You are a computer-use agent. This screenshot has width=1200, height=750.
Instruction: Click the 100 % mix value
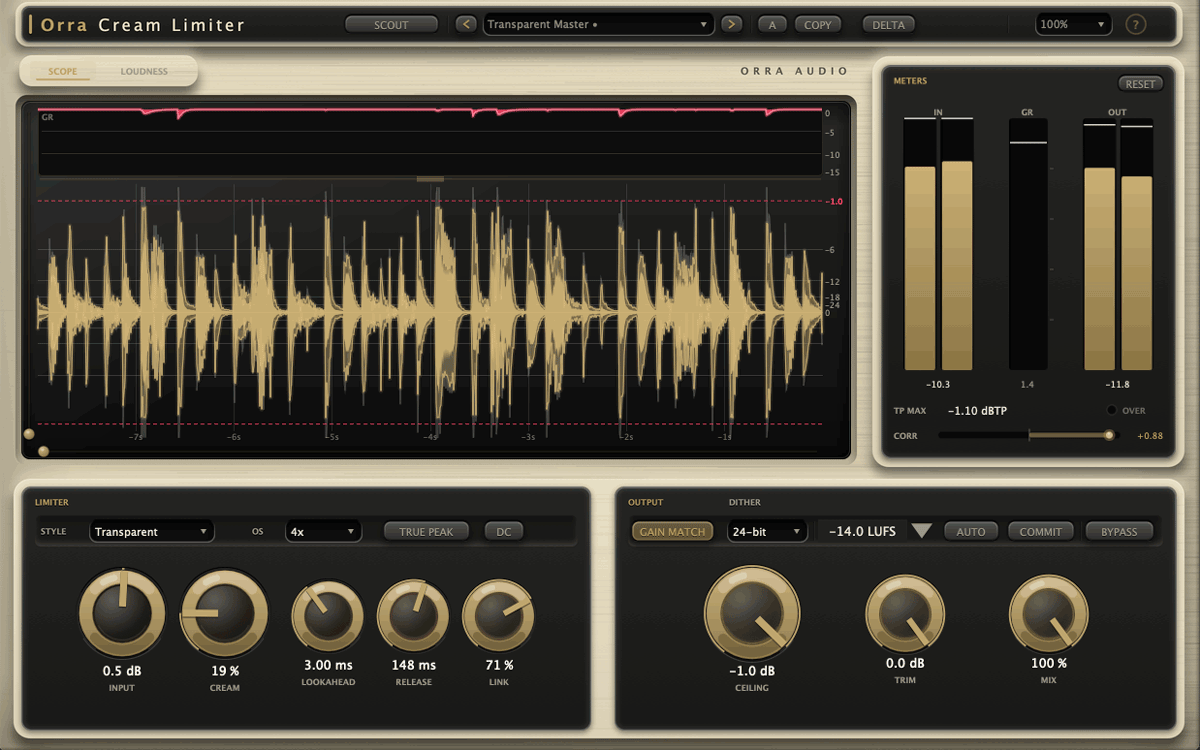pyautogui.click(x=1049, y=663)
